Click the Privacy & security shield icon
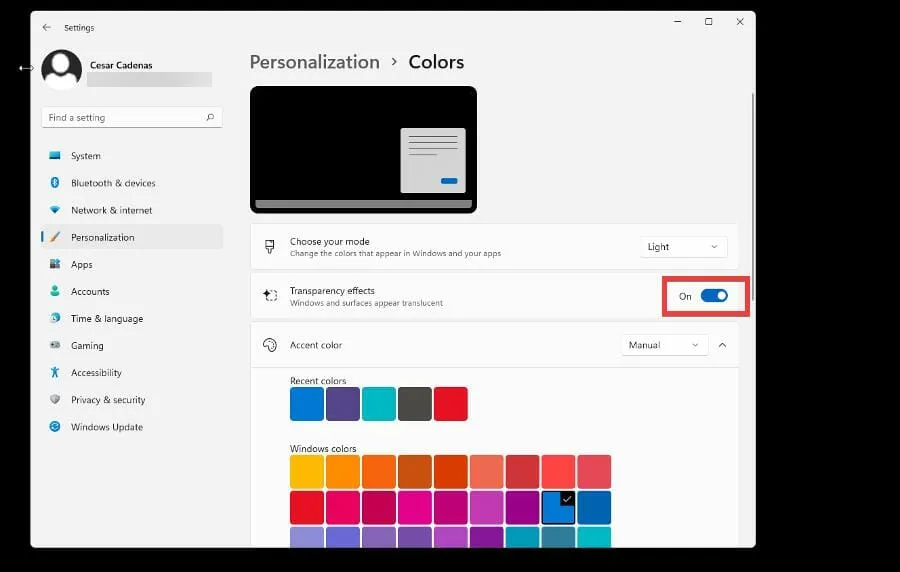This screenshot has height=572, width=900. (55, 400)
